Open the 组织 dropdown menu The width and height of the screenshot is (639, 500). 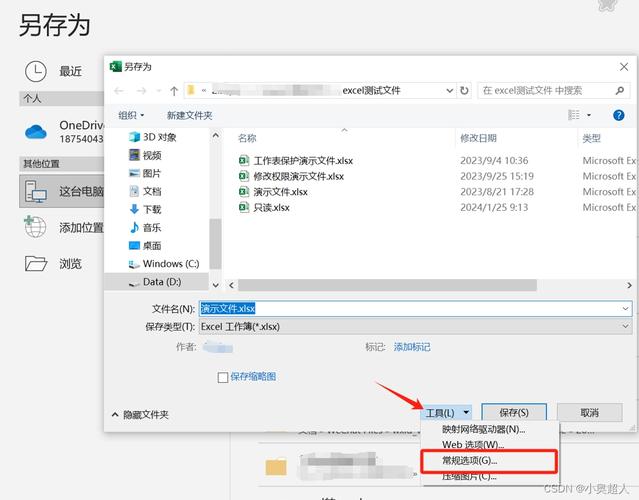point(131,115)
